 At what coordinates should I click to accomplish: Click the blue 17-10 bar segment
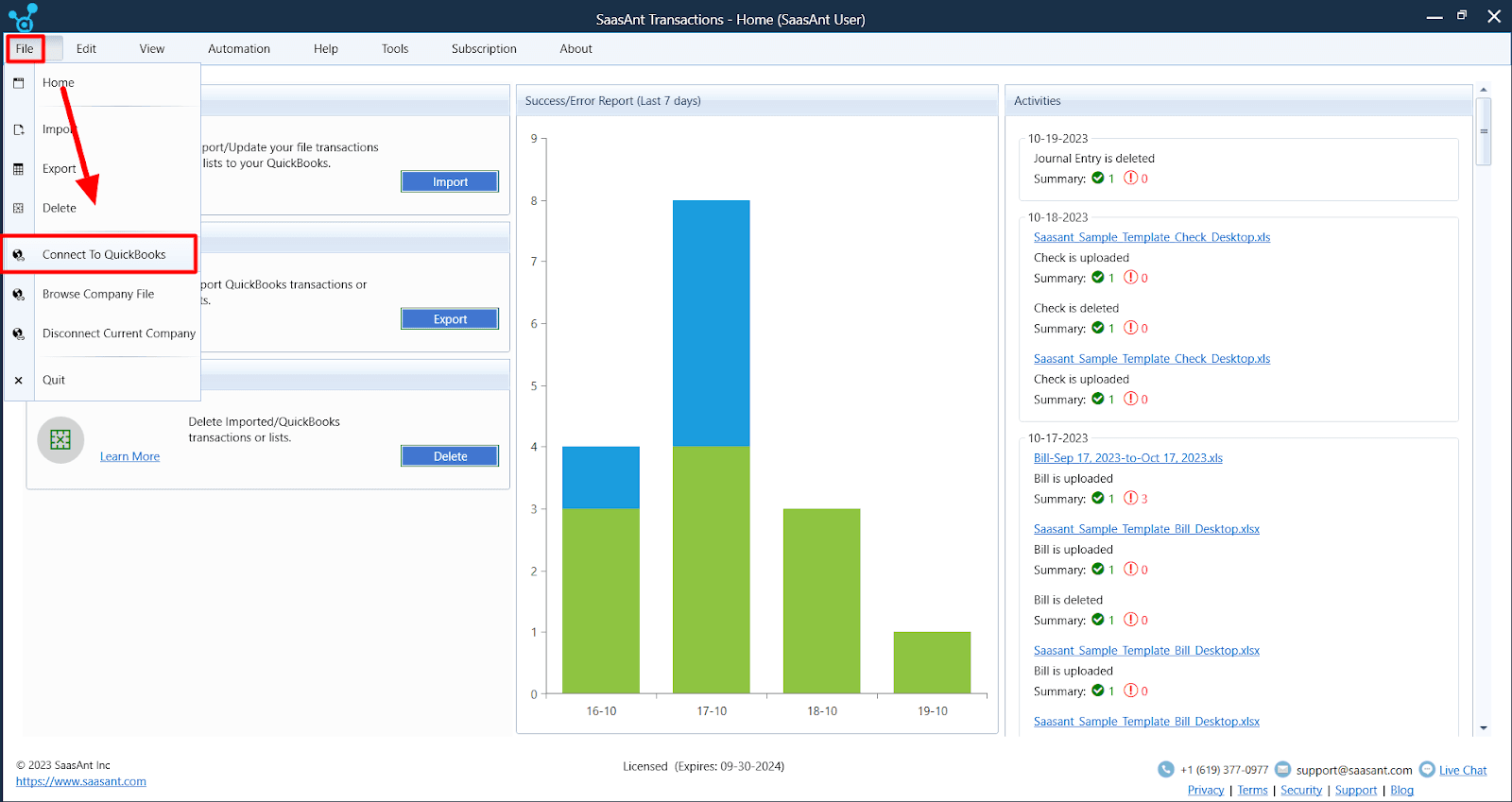click(x=712, y=322)
